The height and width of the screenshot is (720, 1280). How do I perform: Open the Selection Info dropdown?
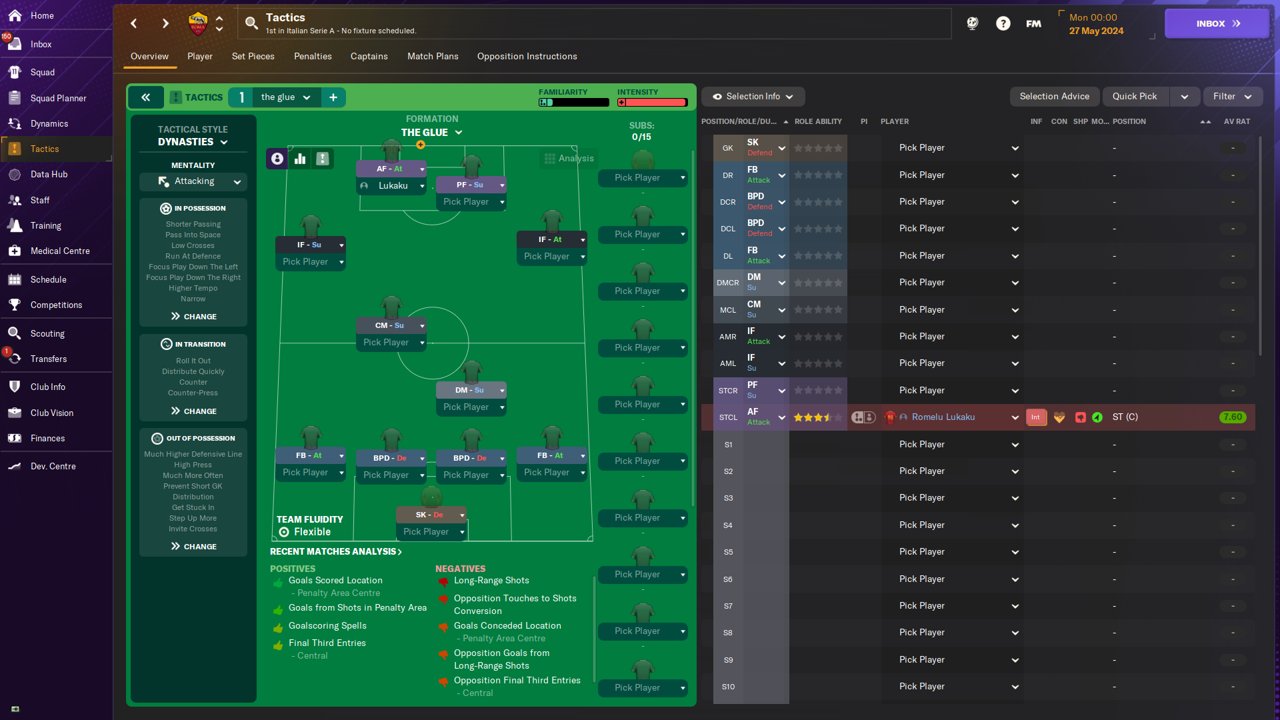pos(753,96)
